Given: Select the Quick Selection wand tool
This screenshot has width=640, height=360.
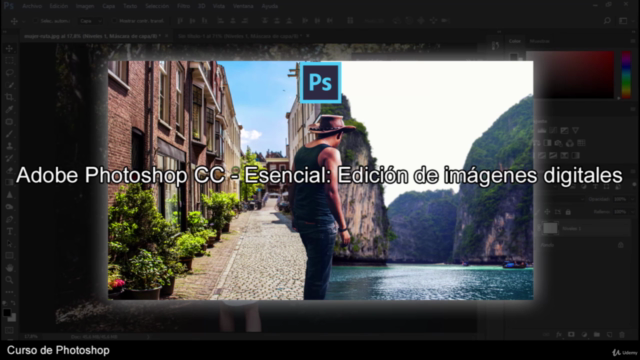Looking at the screenshot, I should (9, 85).
